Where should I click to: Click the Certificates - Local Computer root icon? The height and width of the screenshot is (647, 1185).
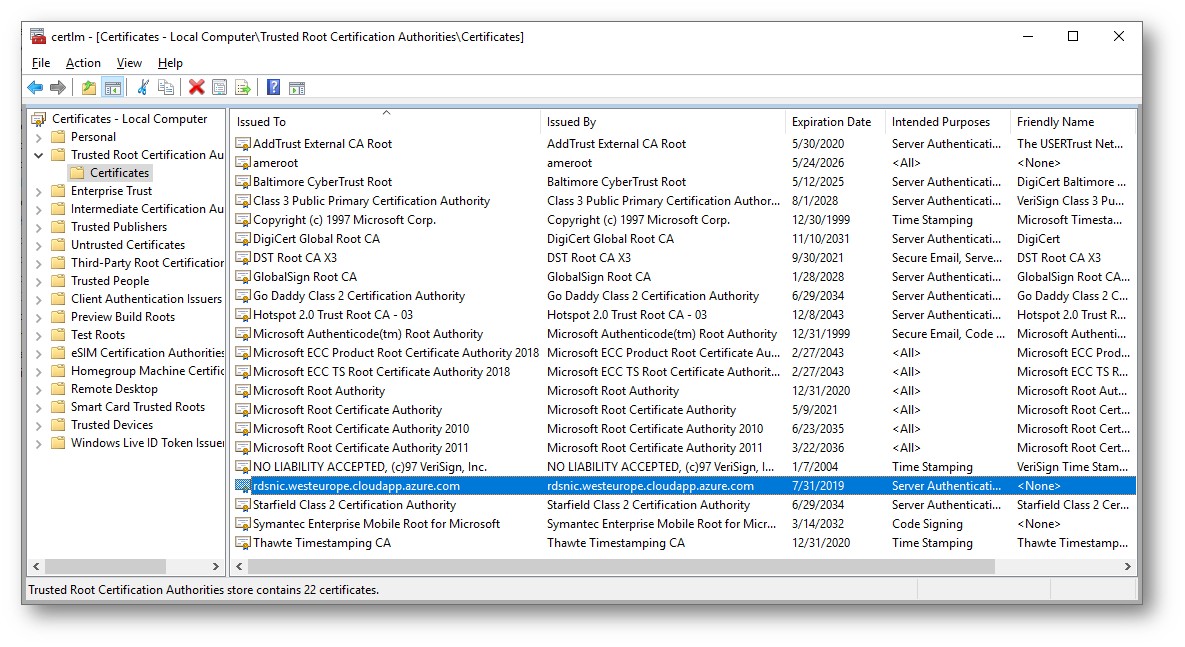pos(39,119)
